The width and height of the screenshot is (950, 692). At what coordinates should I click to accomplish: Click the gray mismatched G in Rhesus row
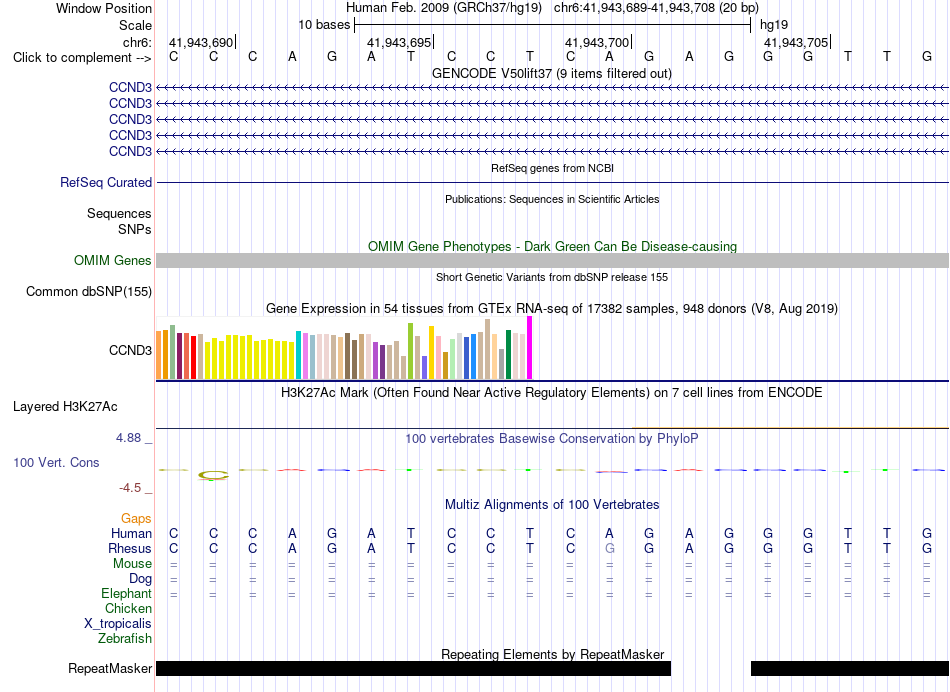point(610,548)
